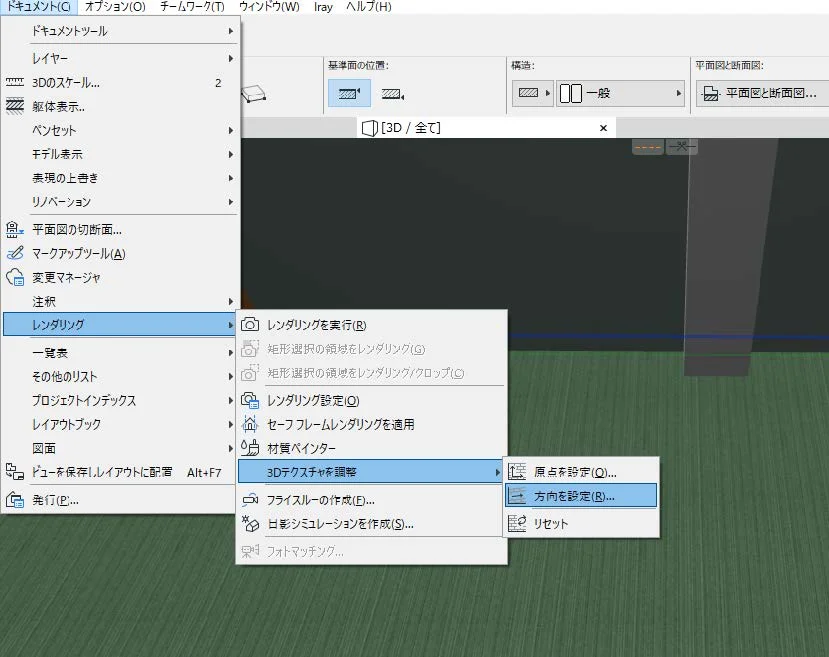Click the 平面図と断面図... button
829x657 pixels.
coord(762,94)
